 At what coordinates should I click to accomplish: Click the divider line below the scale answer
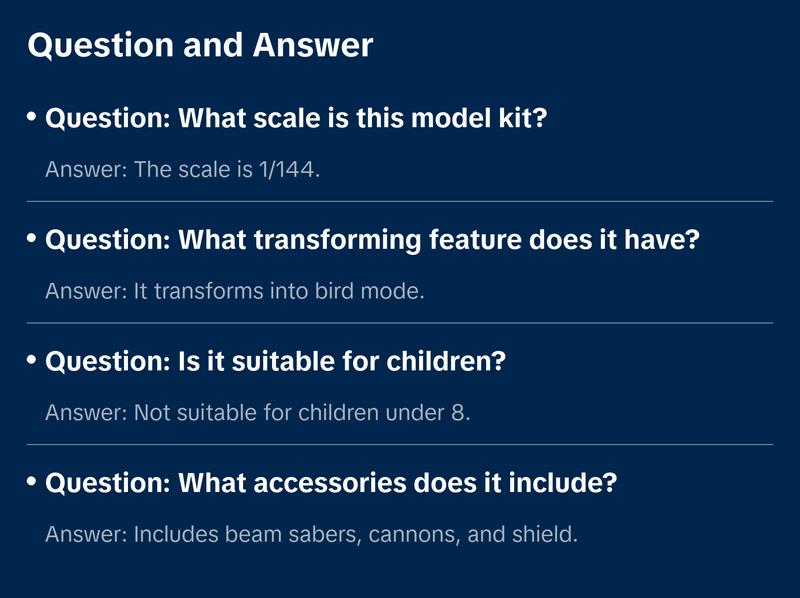(x=400, y=201)
